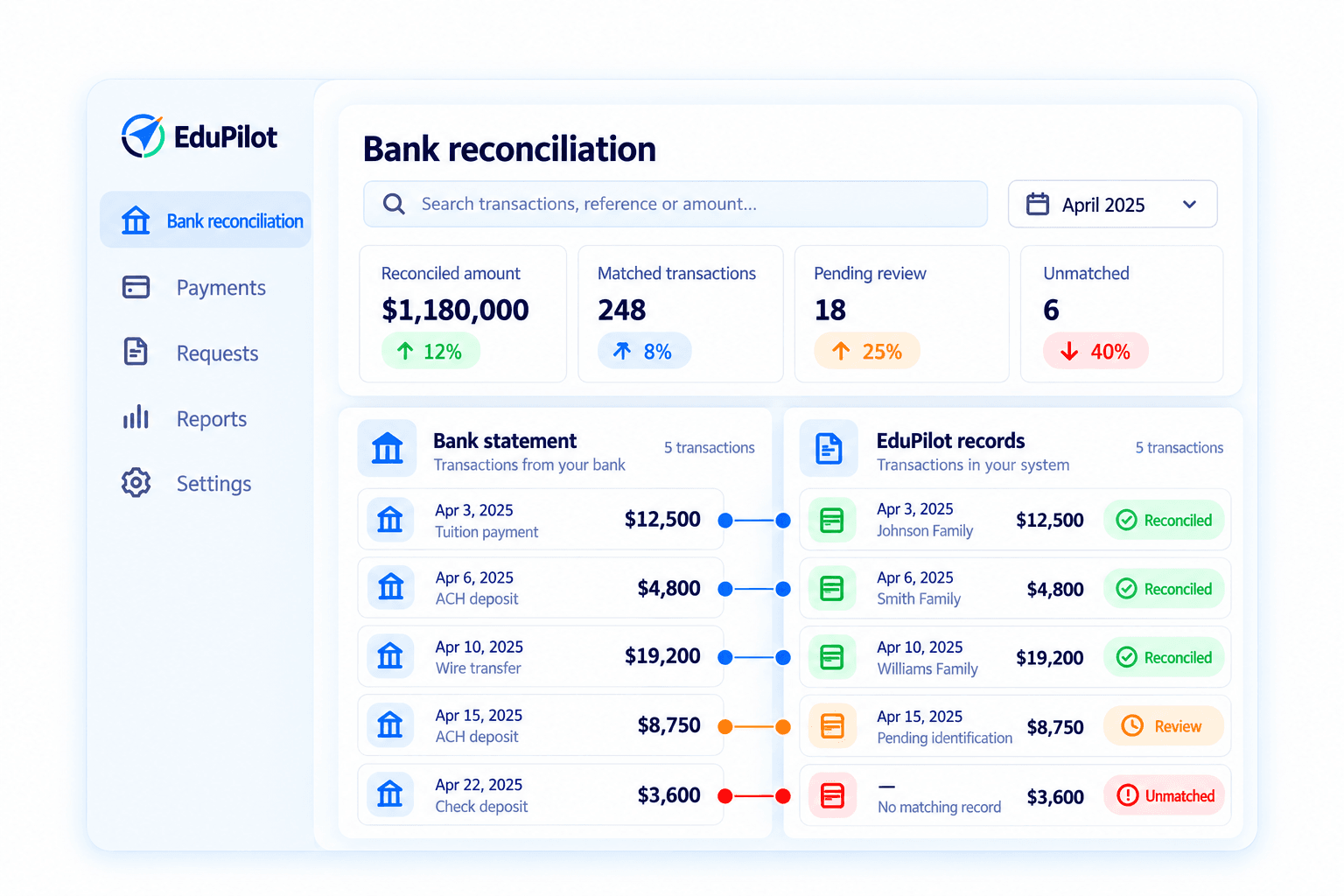The width and height of the screenshot is (1344, 896).
Task: Click the search transactions input field
Action: click(x=675, y=204)
